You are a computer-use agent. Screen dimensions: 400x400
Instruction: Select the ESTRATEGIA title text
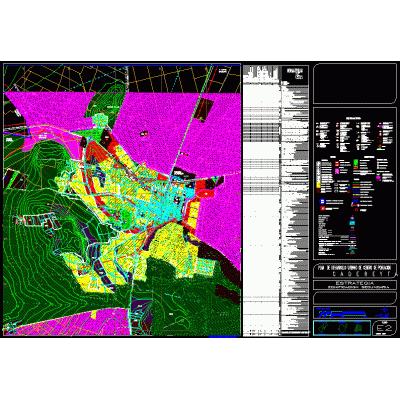(355, 283)
